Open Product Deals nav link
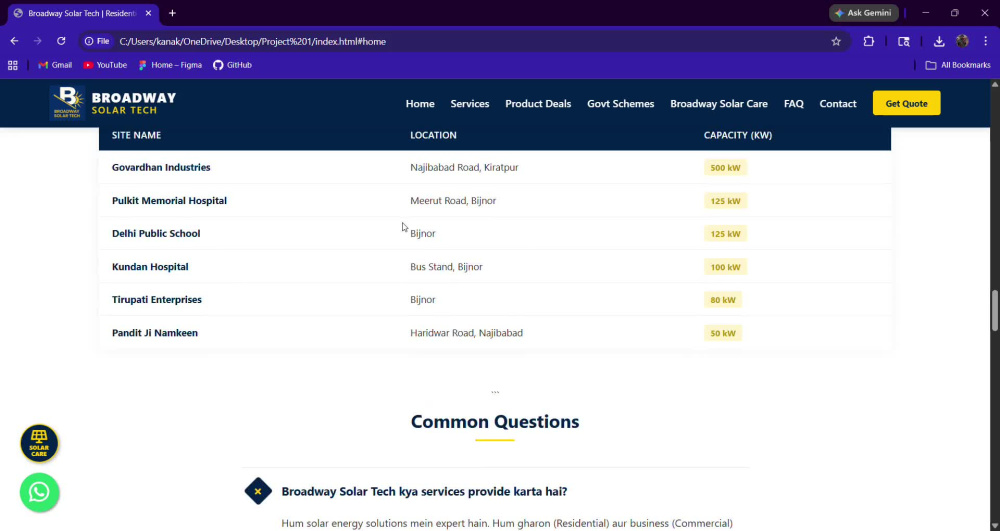1000x531 pixels. 538,103
